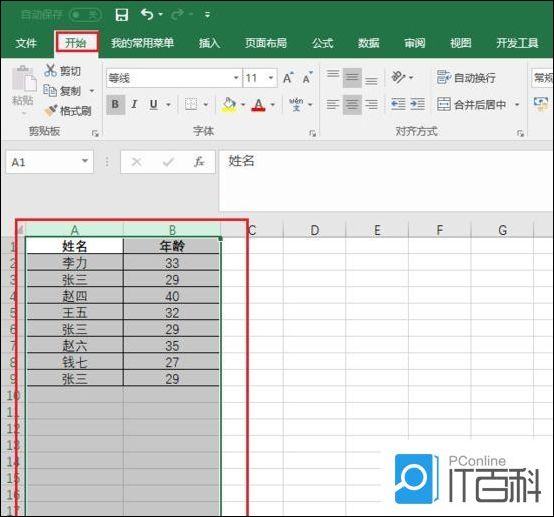This screenshot has height=517, width=554.
Task: Open the 对齐方式 dialog launcher
Action: [x=520, y=133]
